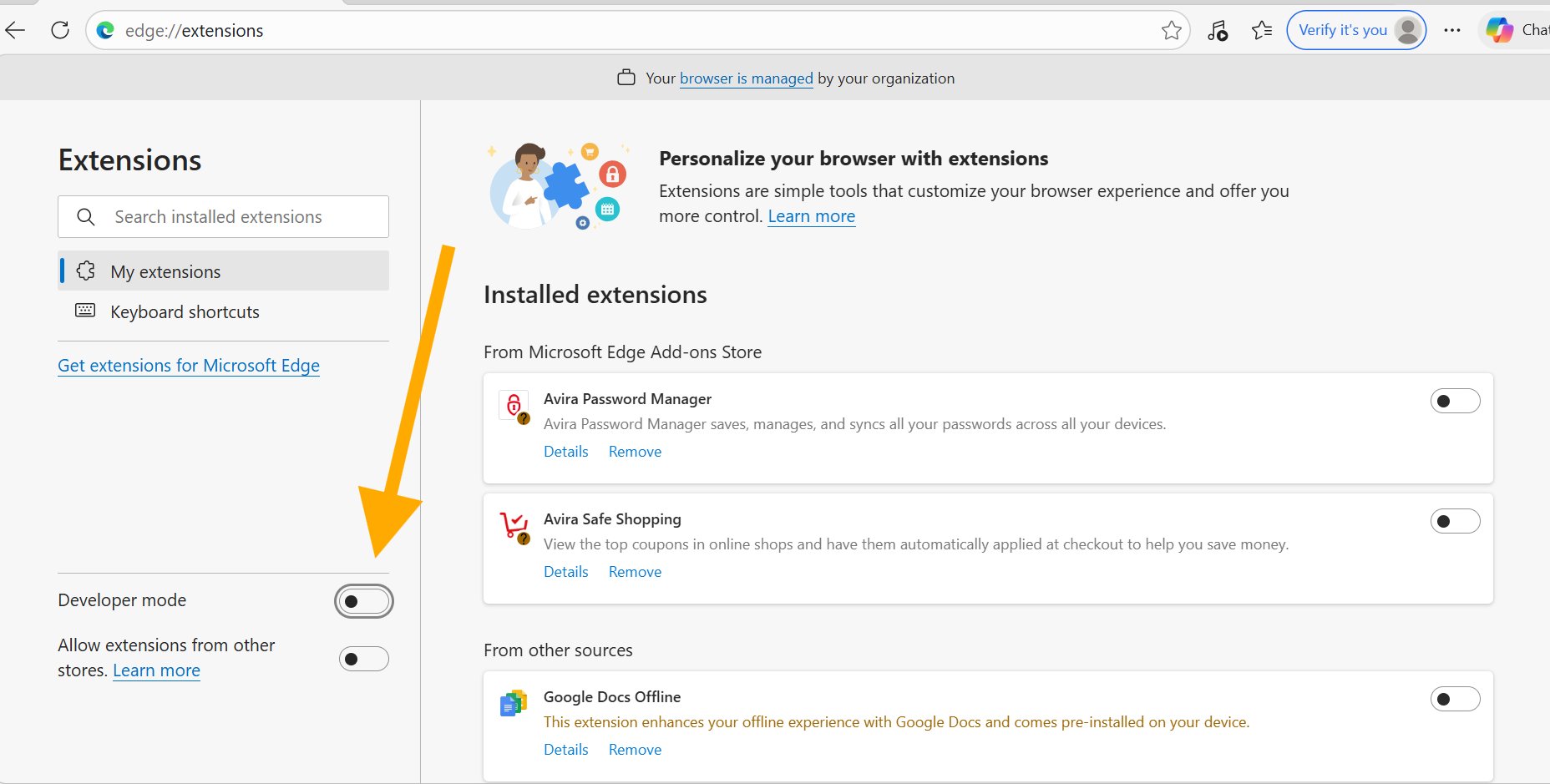Image resolution: width=1550 pixels, height=784 pixels.
Task: Turn on Avira Safe Shopping extension
Action: 1456,521
